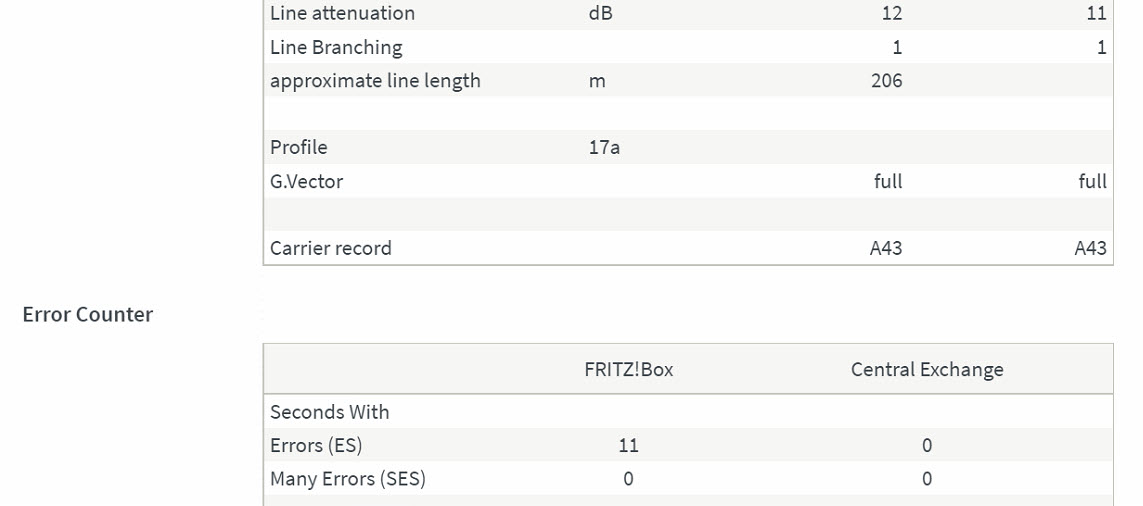Click the G.Vector row label
Image resolution: width=1143 pixels, height=506 pixels.
306,181
